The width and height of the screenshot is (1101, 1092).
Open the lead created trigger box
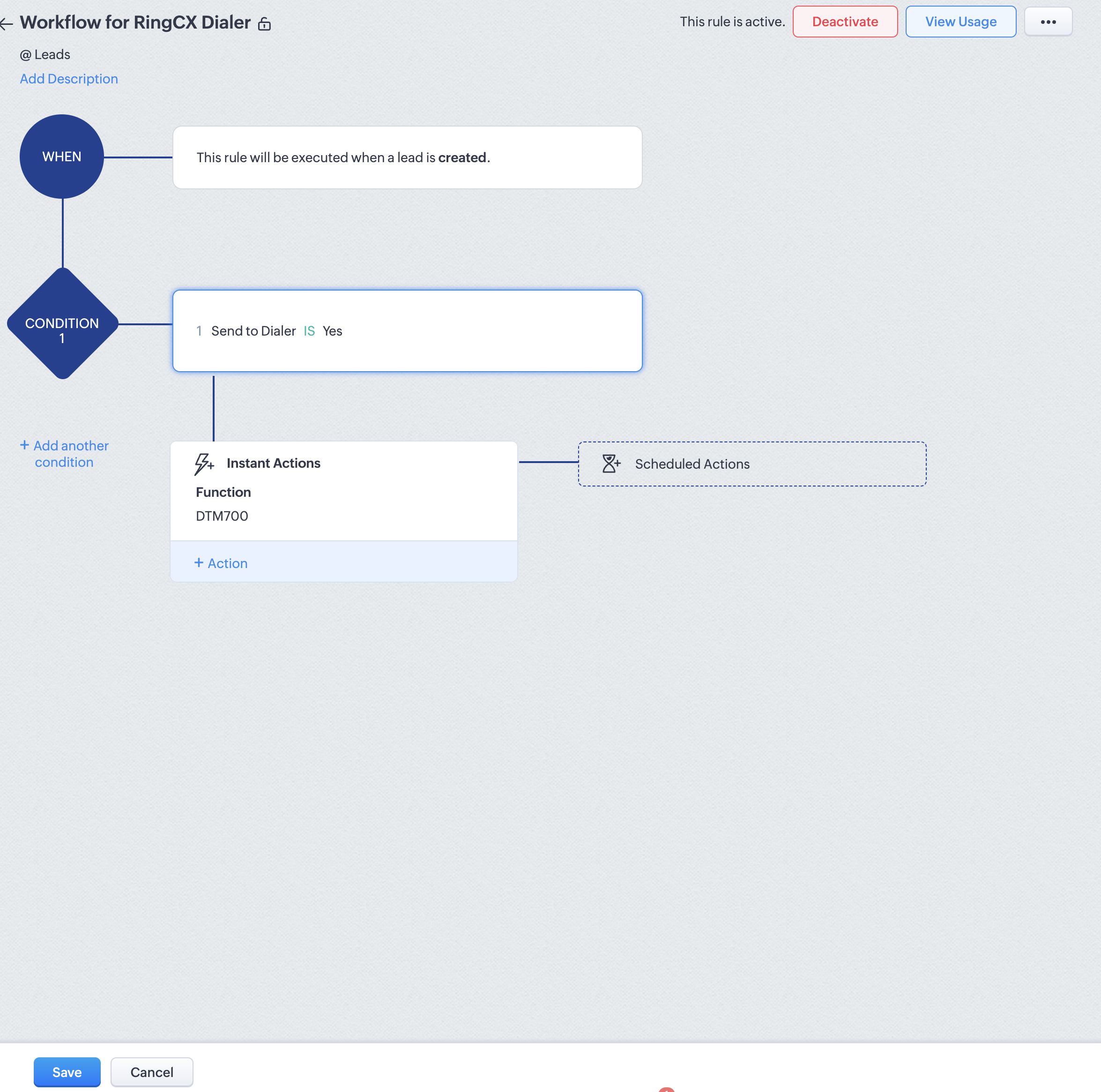407,157
